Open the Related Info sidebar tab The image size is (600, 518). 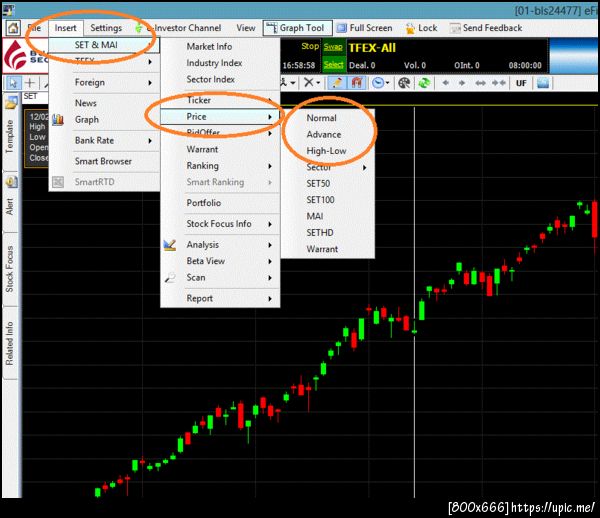point(10,344)
